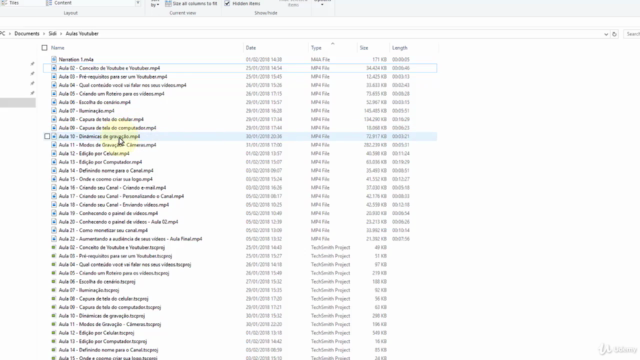Image resolution: width=640 pixels, height=360 pixels.
Task: Toggle the select-all checkbox beside Name header
Action: click(44, 48)
